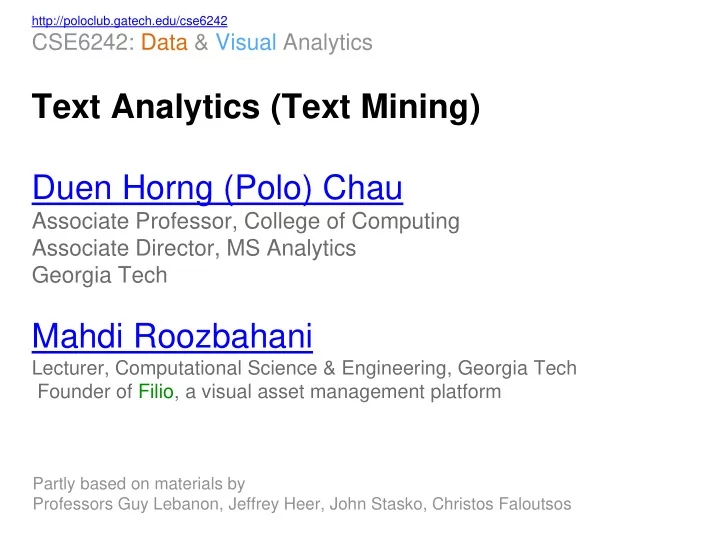Click the visual asset management platform text
720x541 pixels.
click(x=351, y=392)
